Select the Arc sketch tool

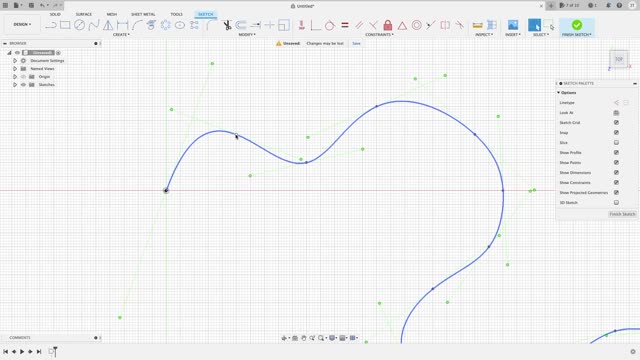137,25
